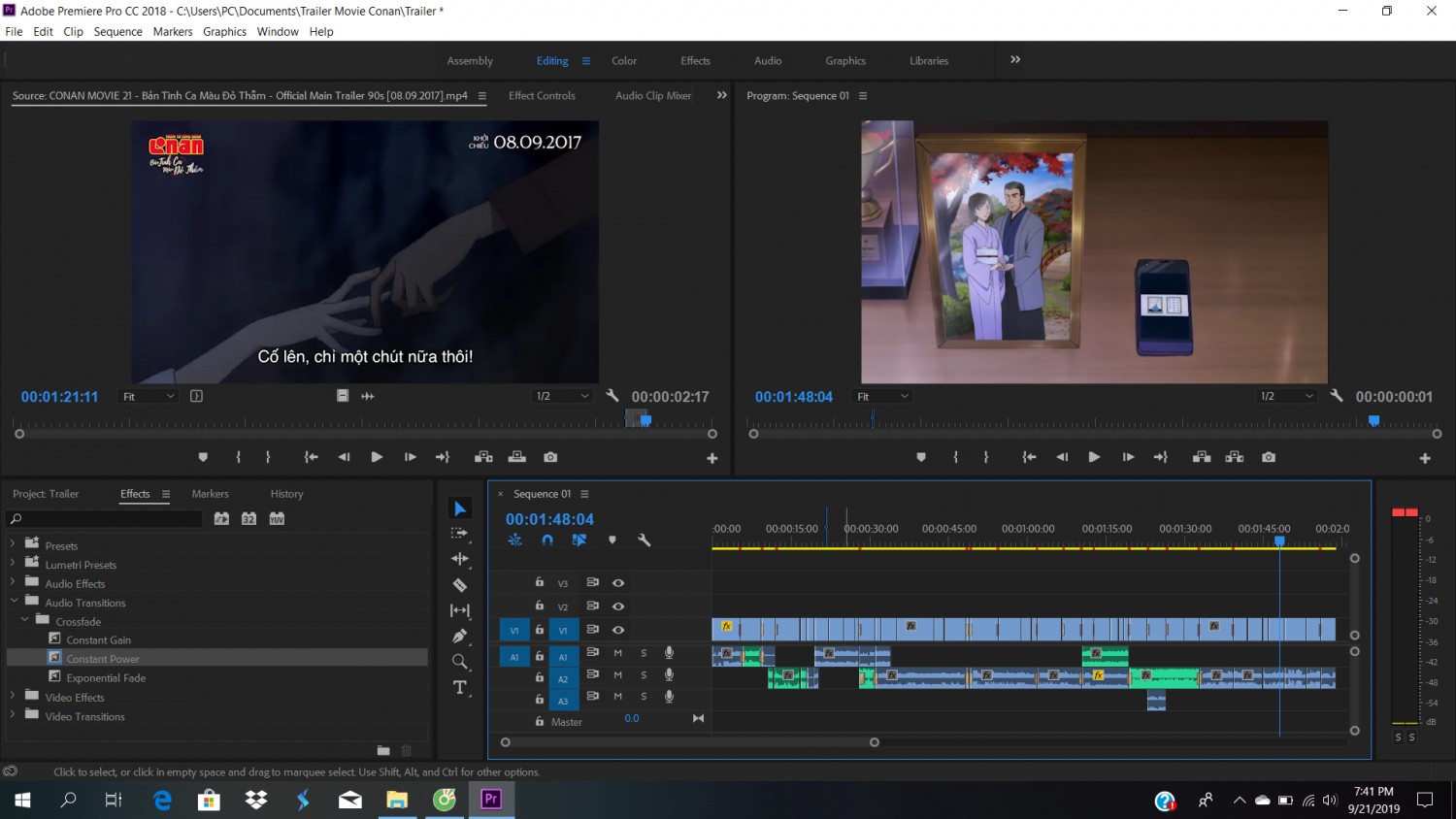Image resolution: width=1456 pixels, height=819 pixels.
Task: Choose the Type tool
Action: (460, 688)
